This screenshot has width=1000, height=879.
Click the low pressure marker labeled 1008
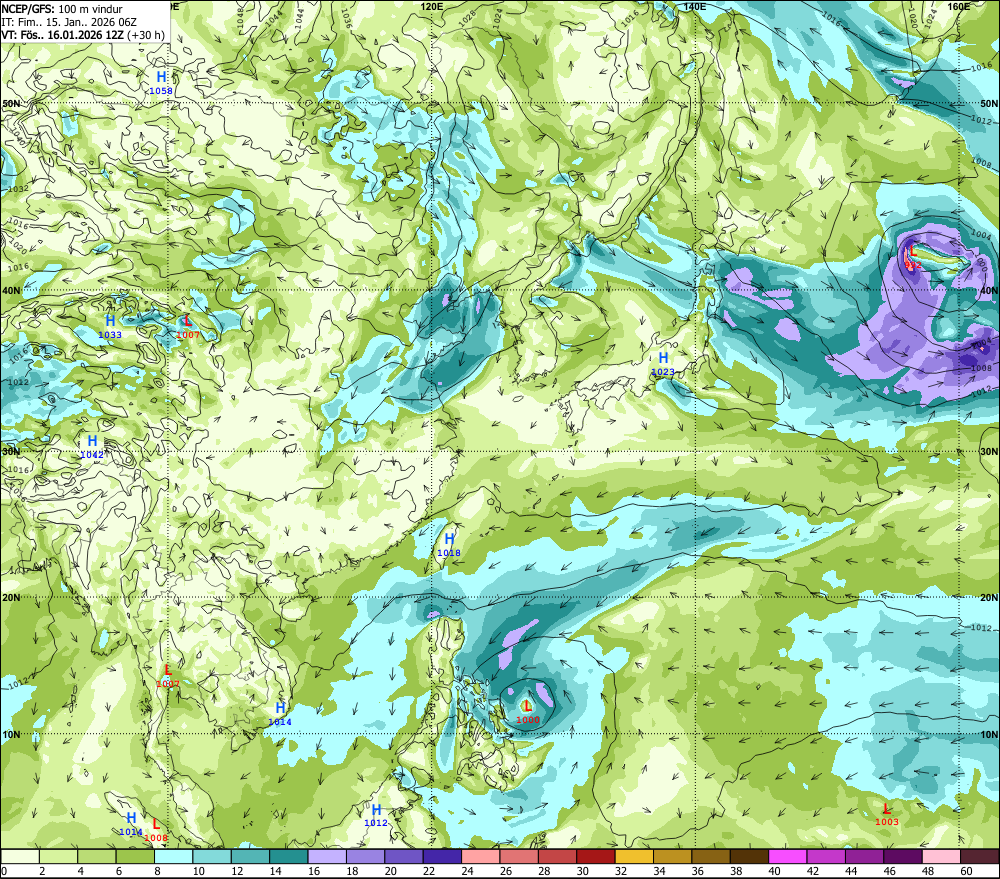(156, 830)
